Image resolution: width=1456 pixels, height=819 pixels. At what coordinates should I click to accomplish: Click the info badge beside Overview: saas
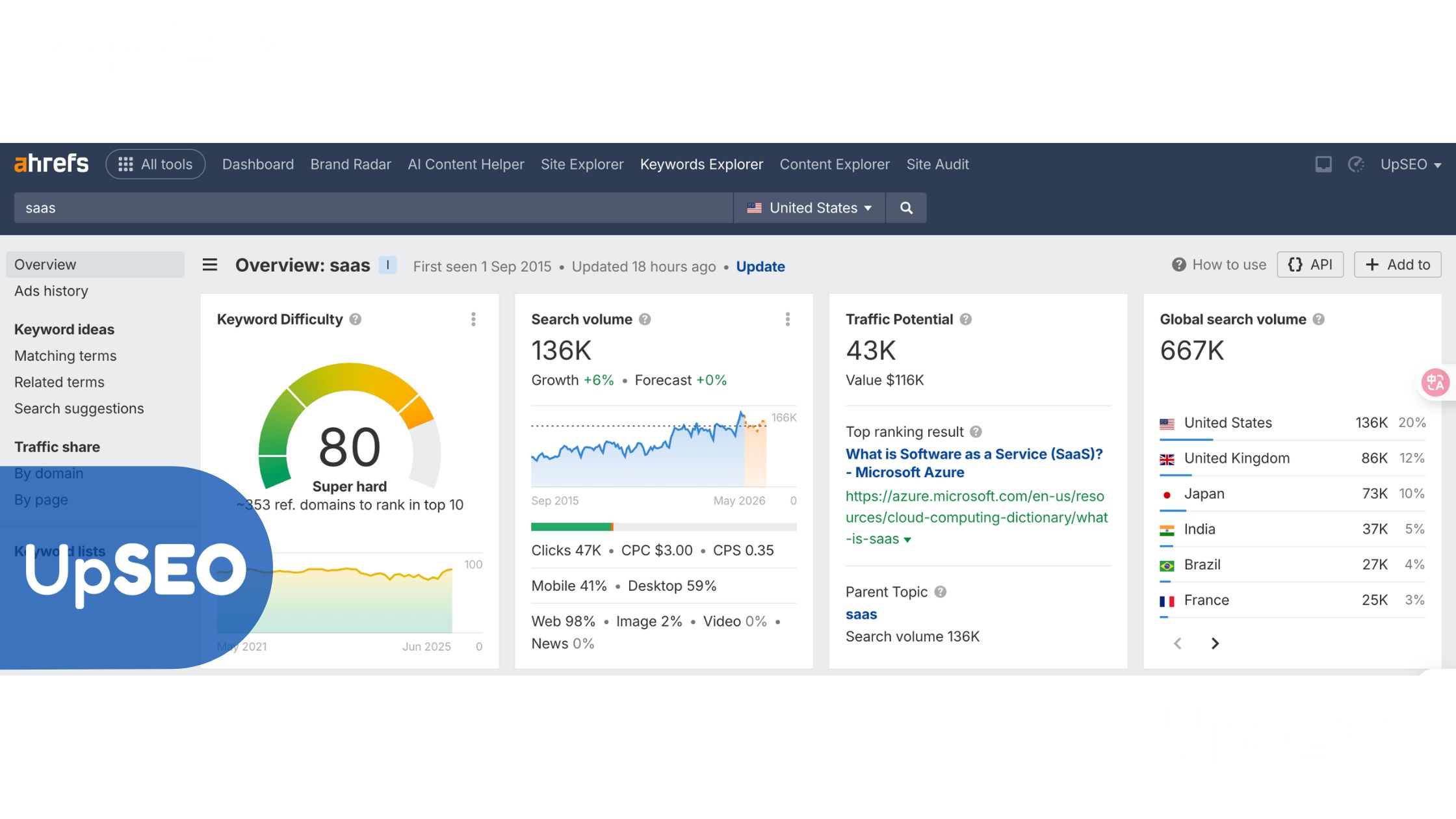[387, 265]
